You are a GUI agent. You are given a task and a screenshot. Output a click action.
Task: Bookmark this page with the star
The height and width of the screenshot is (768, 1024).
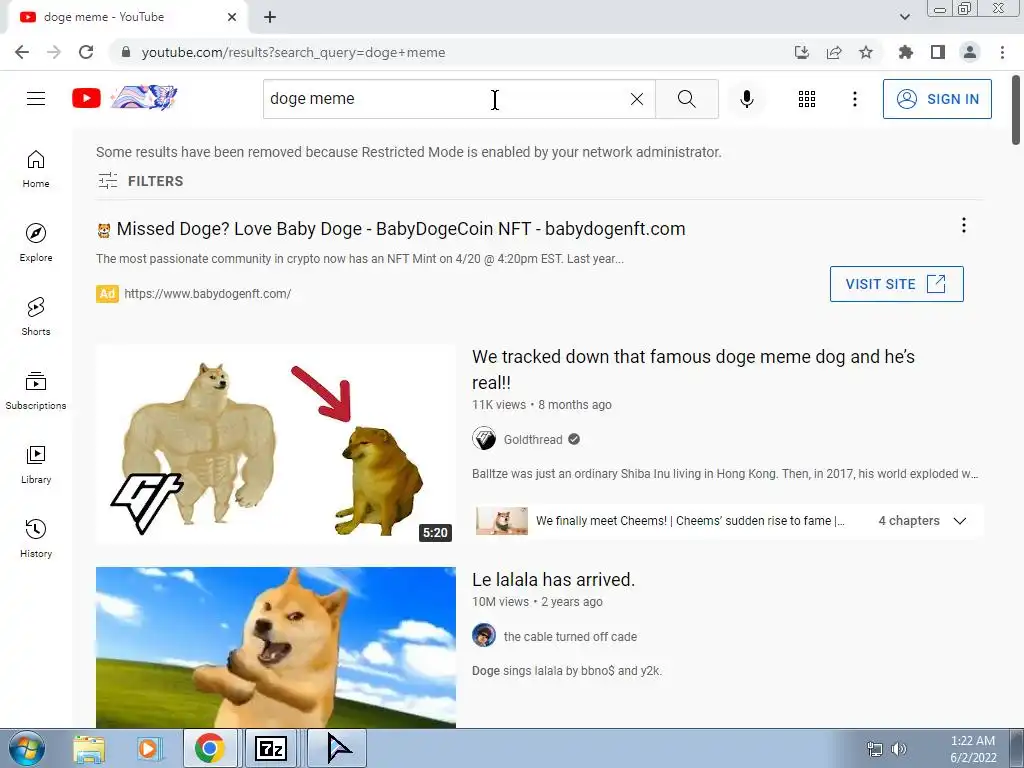[x=866, y=52]
